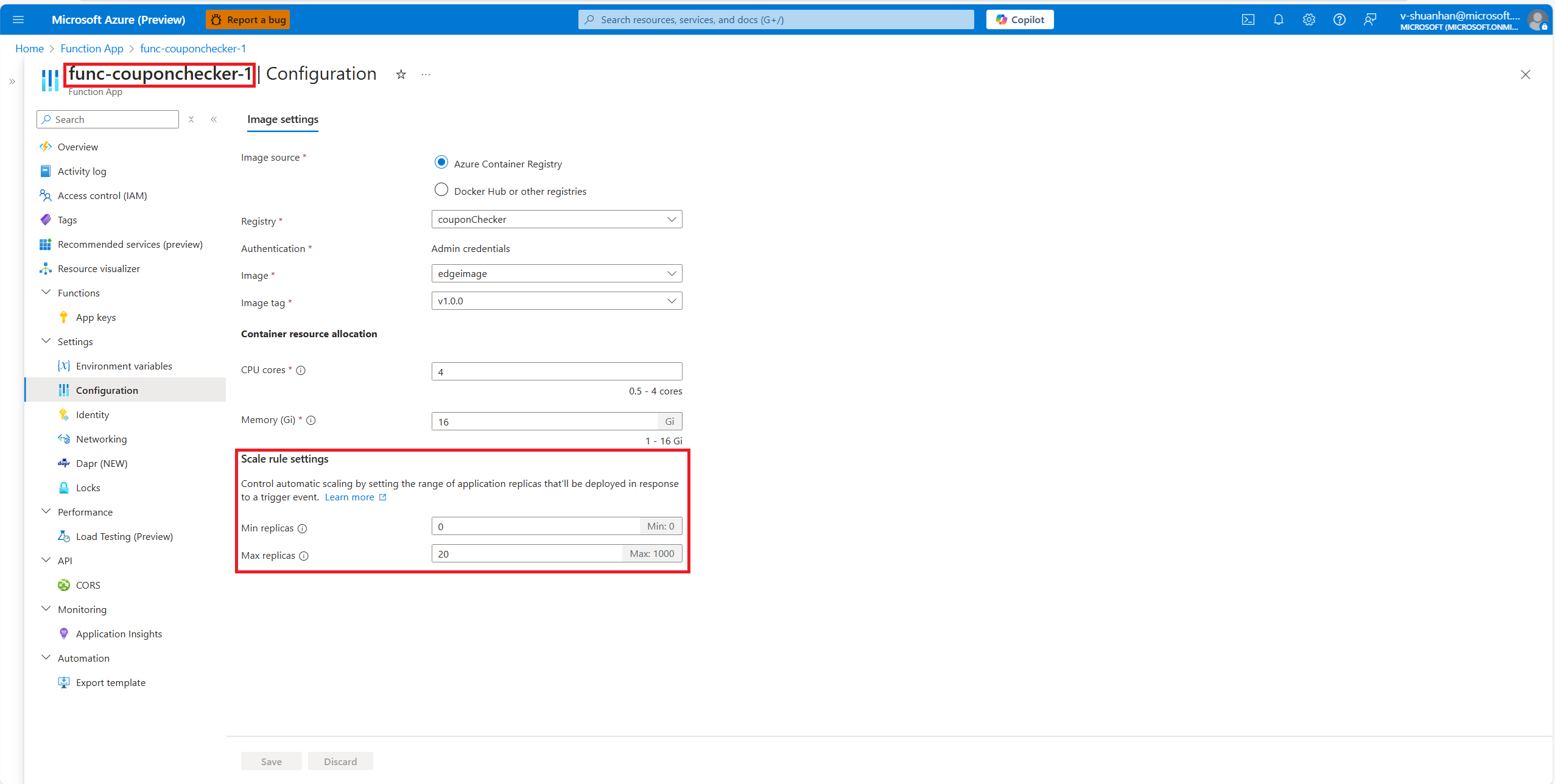1555x784 pixels.
Task: Focus the top resource search box
Action: 776,19
